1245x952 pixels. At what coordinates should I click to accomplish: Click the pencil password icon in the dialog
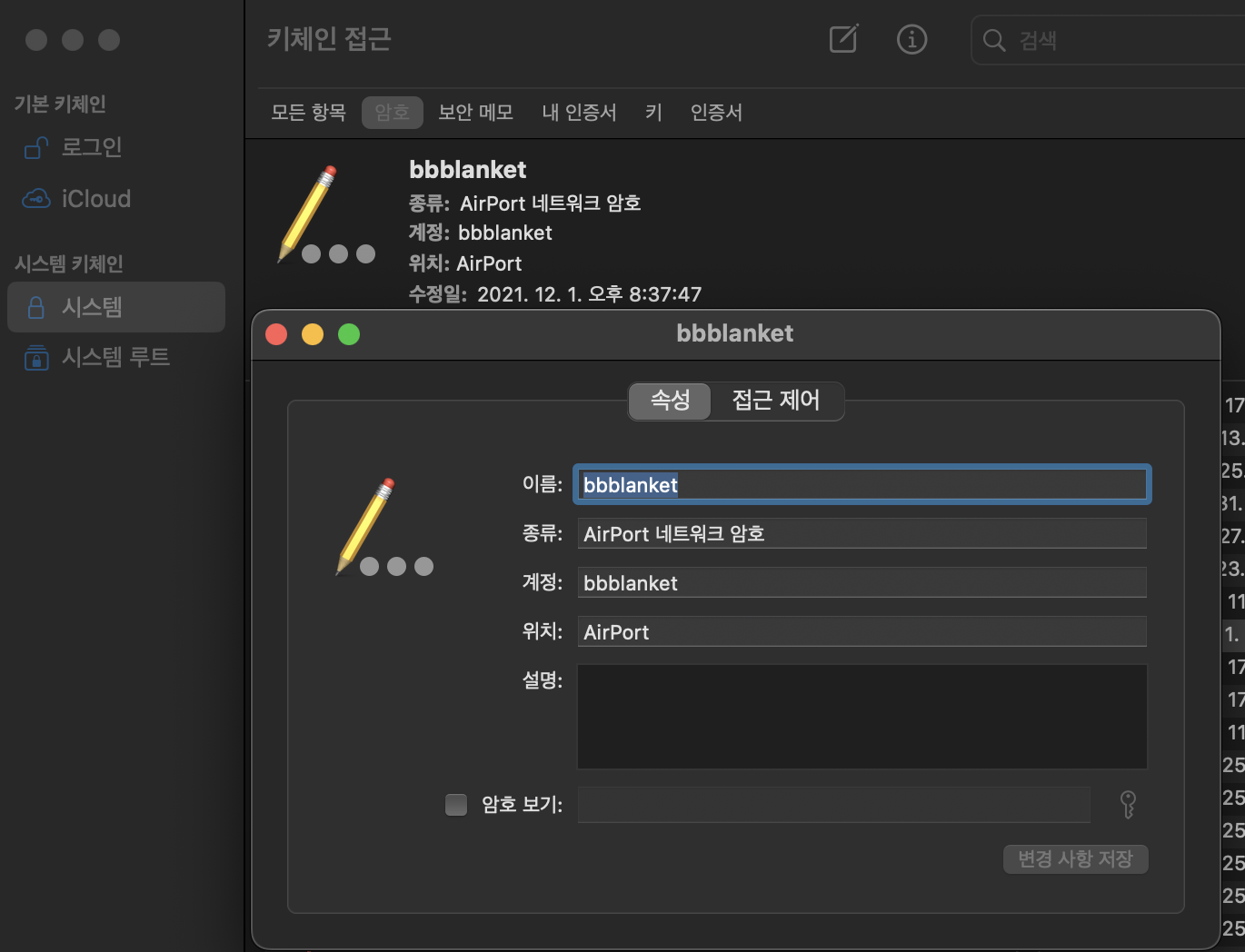383,527
